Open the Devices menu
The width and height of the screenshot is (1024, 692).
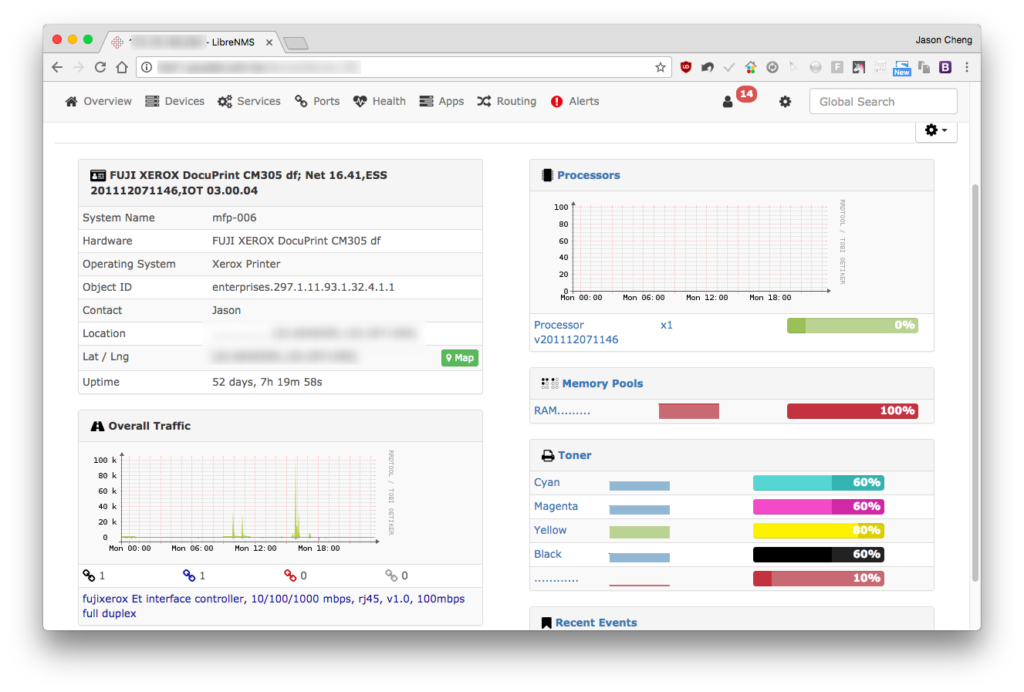tap(175, 101)
